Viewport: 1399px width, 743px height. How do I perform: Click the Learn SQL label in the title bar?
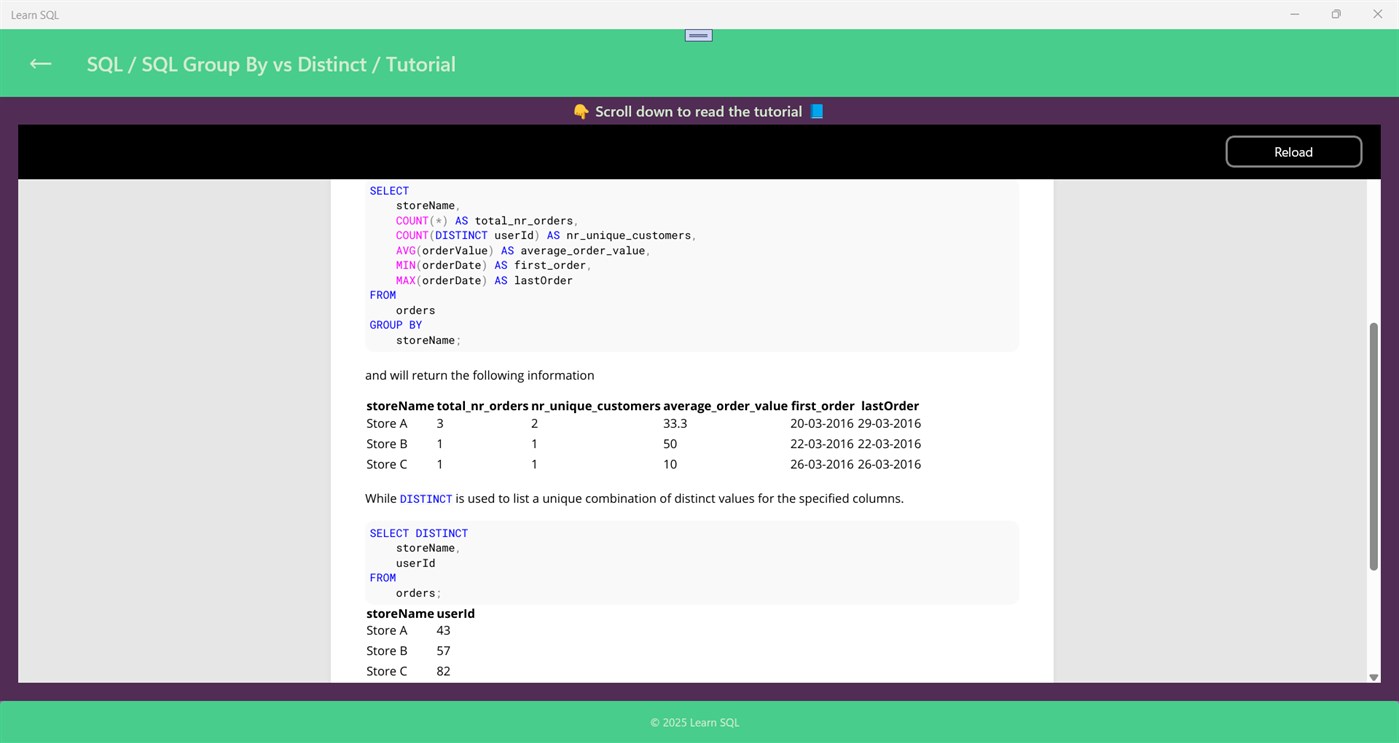tap(35, 14)
